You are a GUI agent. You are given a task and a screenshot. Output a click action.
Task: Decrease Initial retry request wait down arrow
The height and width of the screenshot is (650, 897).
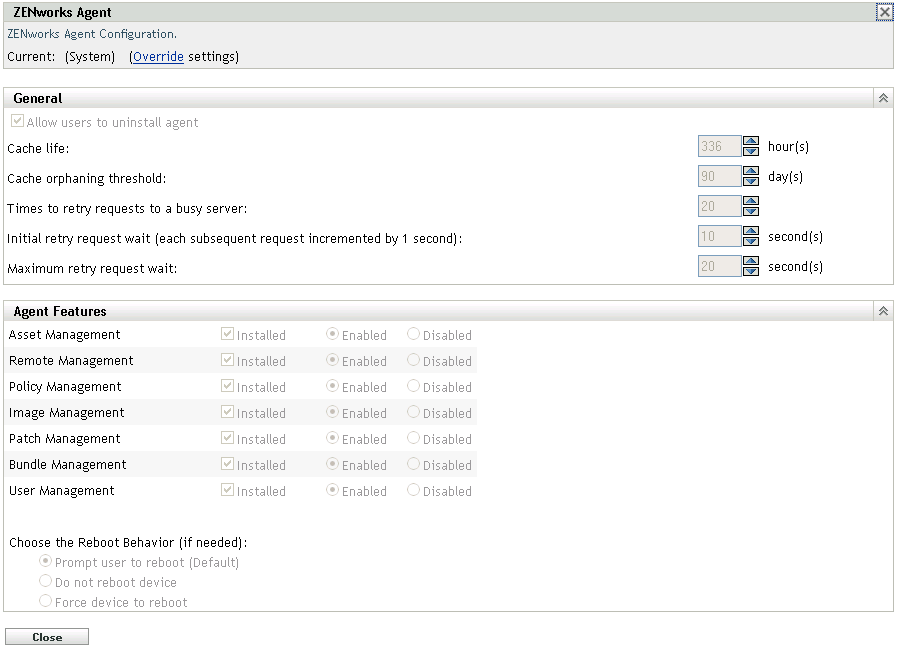tap(751, 242)
